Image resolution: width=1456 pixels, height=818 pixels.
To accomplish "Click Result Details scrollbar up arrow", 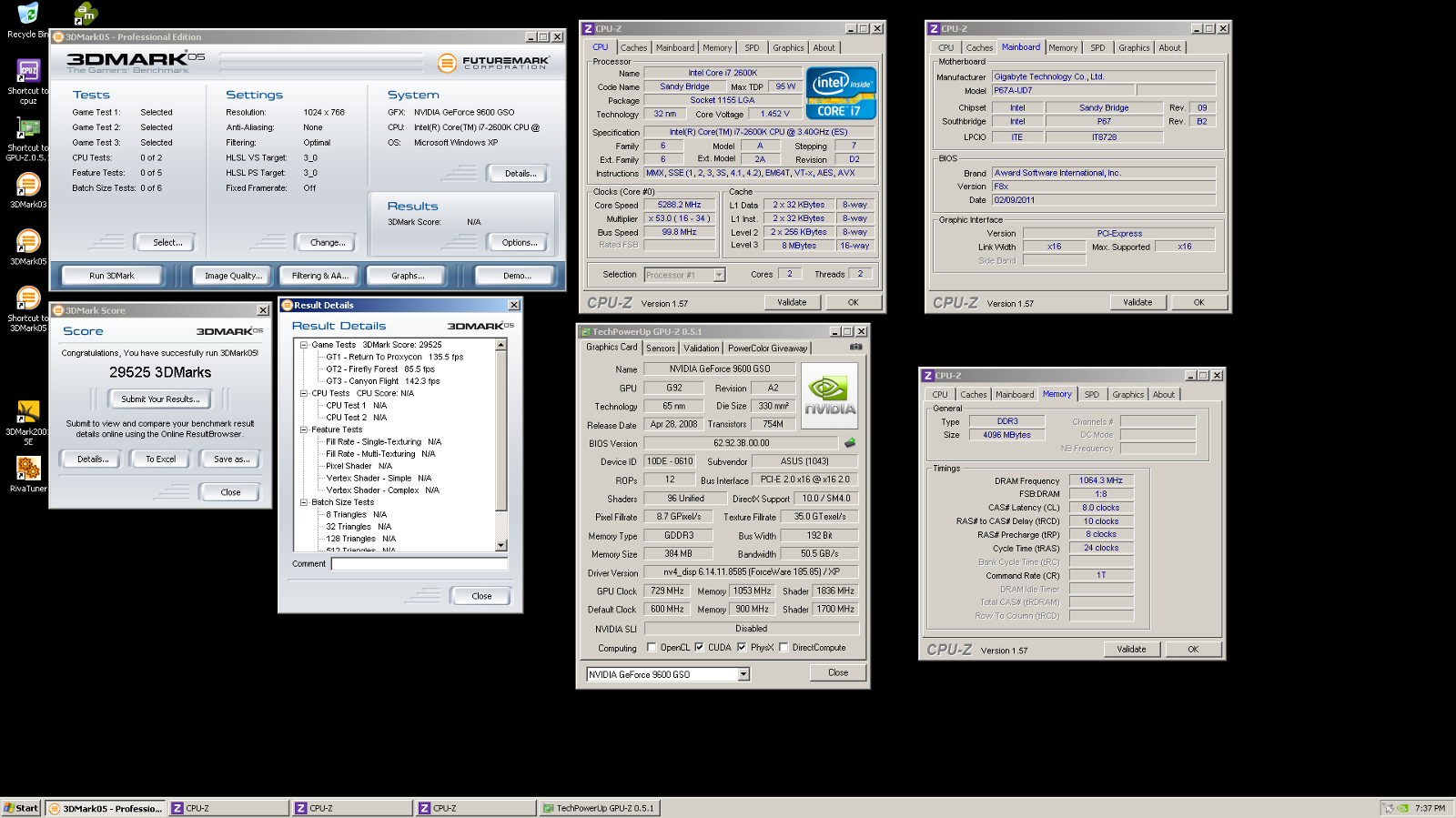I will click(x=500, y=345).
